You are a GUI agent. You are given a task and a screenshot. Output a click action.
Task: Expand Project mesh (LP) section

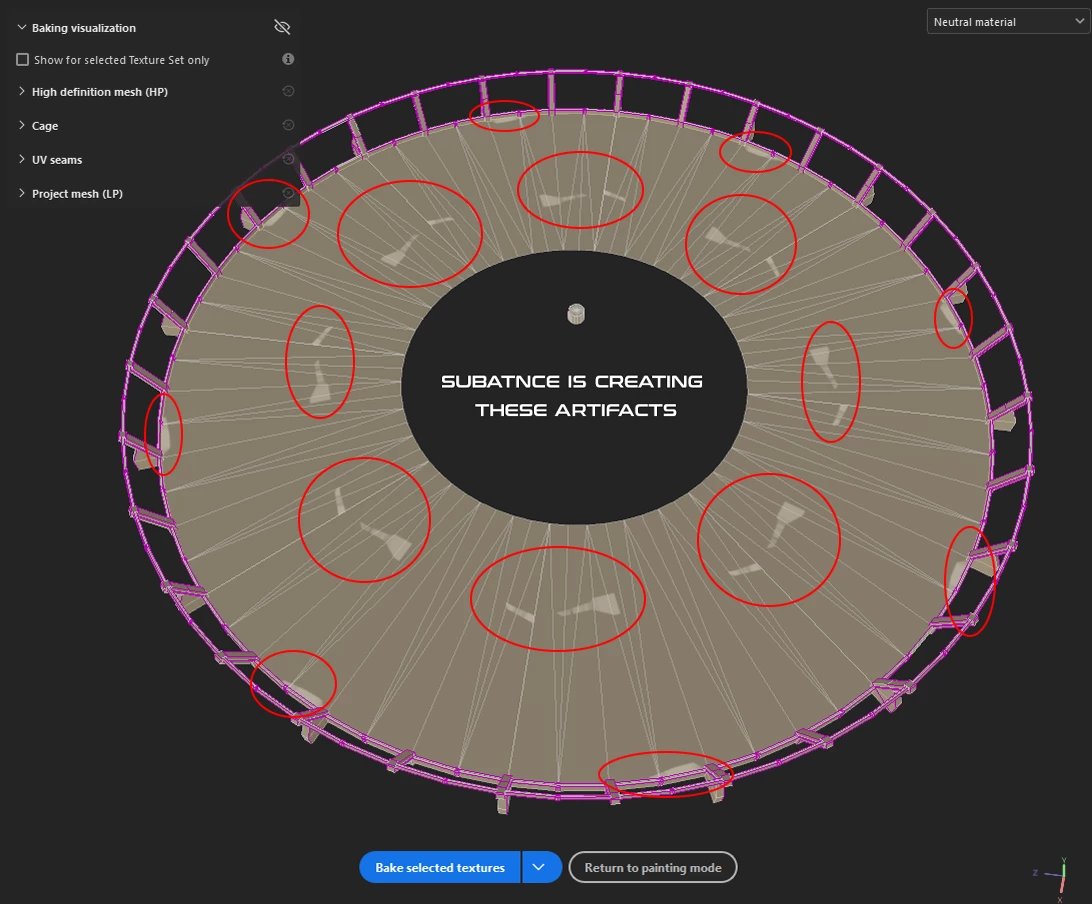click(x=22, y=194)
